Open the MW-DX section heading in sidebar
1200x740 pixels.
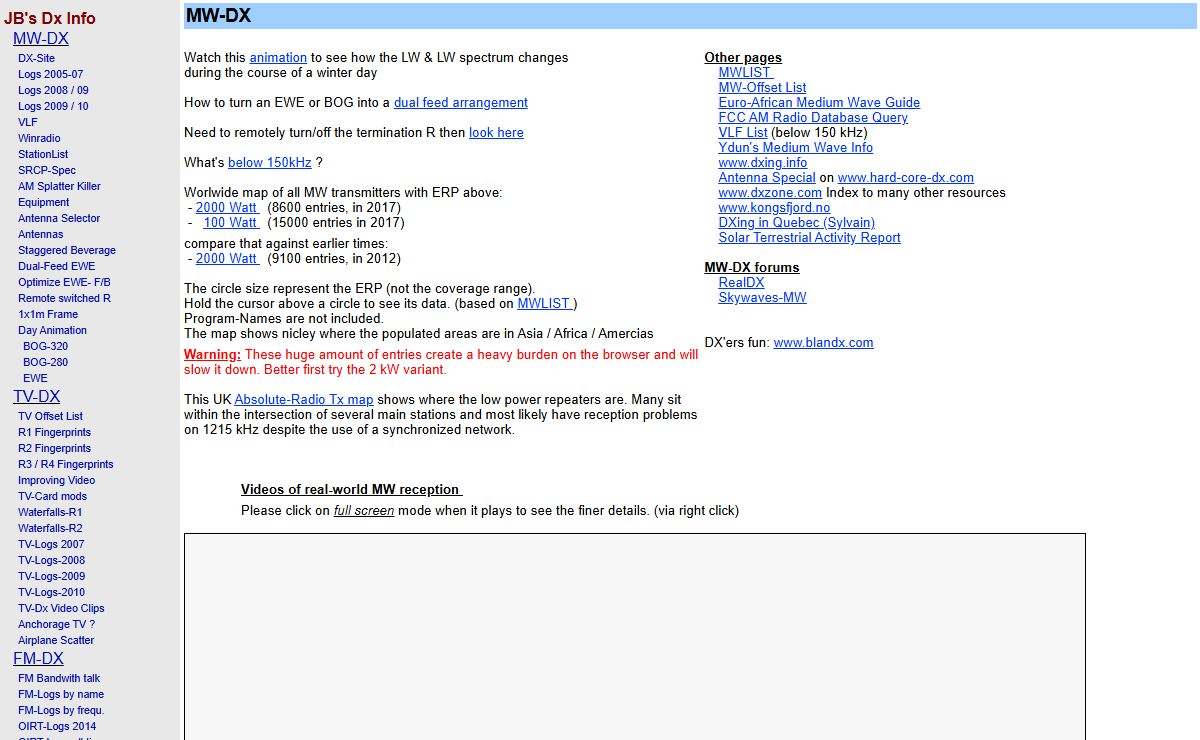pos(41,39)
